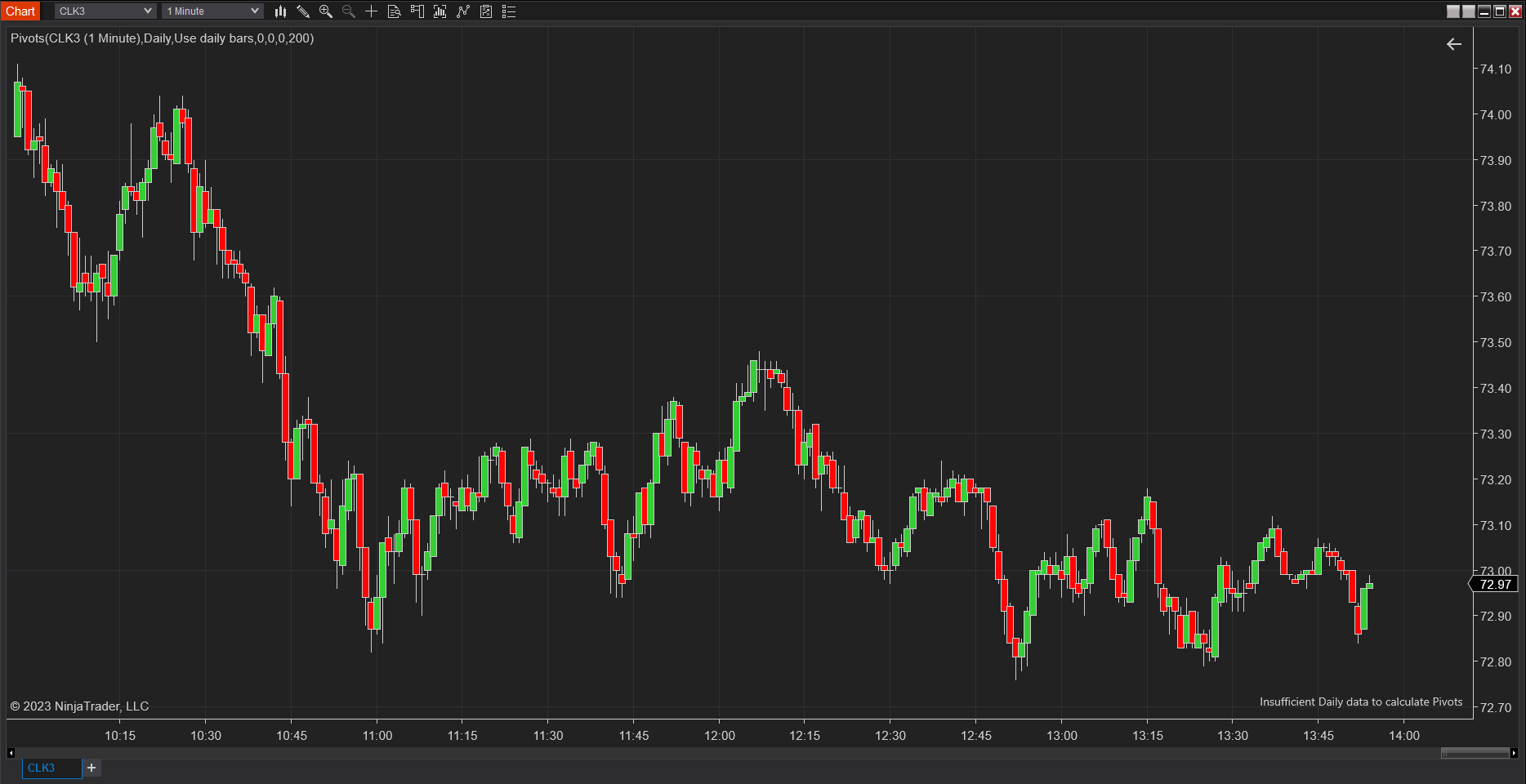Click the left arrow at chart top-right
This screenshot has height=784, width=1526.
pyautogui.click(x=1454, y=44)
